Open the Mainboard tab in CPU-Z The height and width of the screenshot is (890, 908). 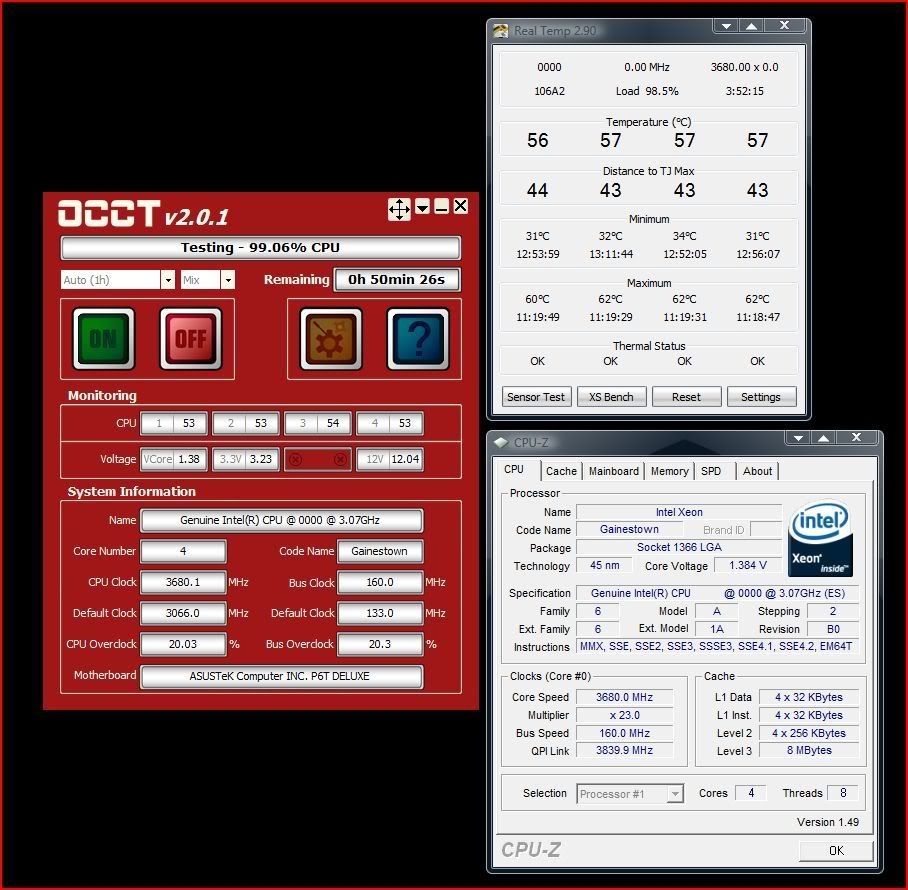point(614,471)
